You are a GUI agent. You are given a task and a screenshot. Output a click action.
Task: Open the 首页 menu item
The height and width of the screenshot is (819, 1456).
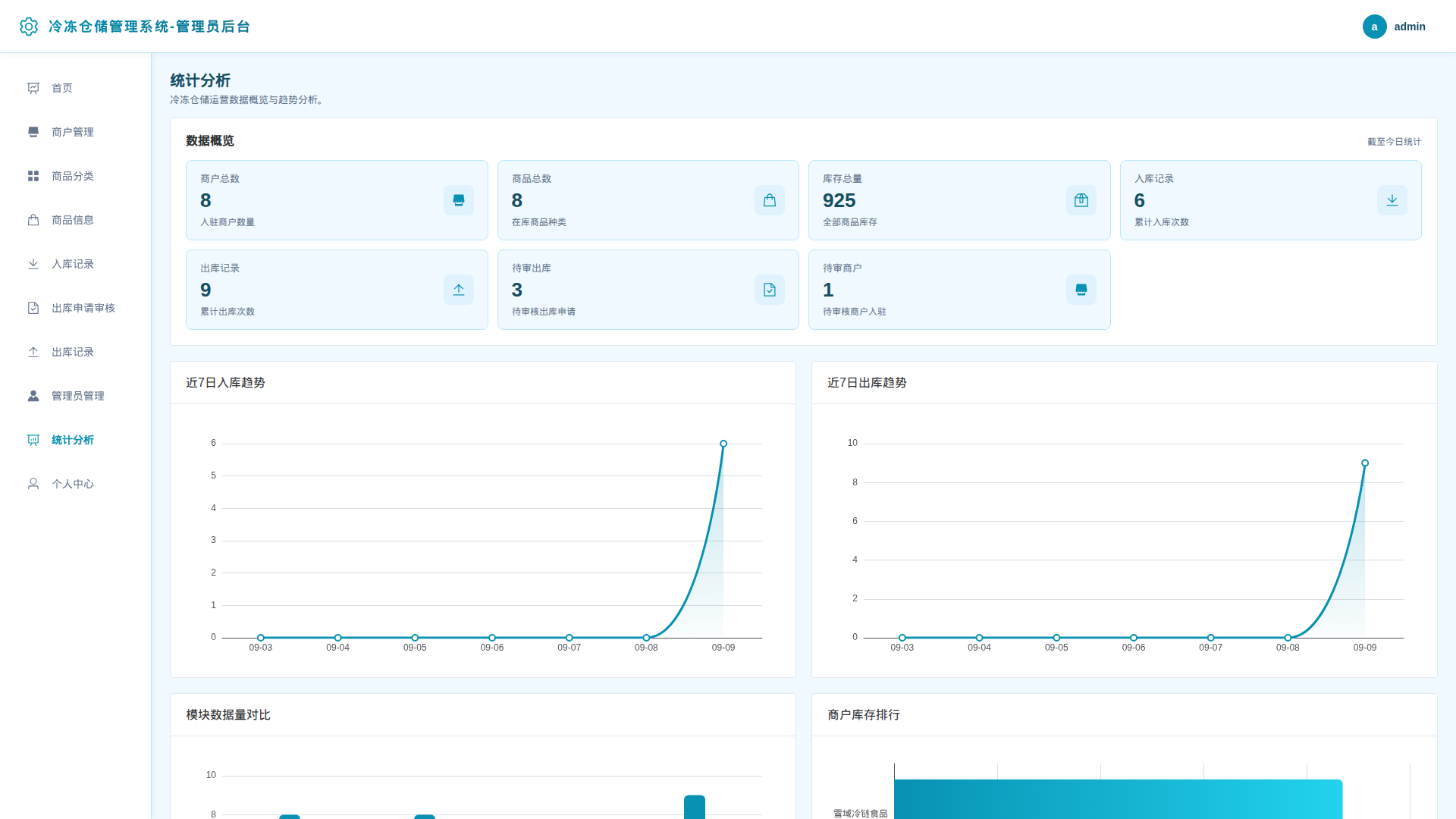[x=76, y=88]
